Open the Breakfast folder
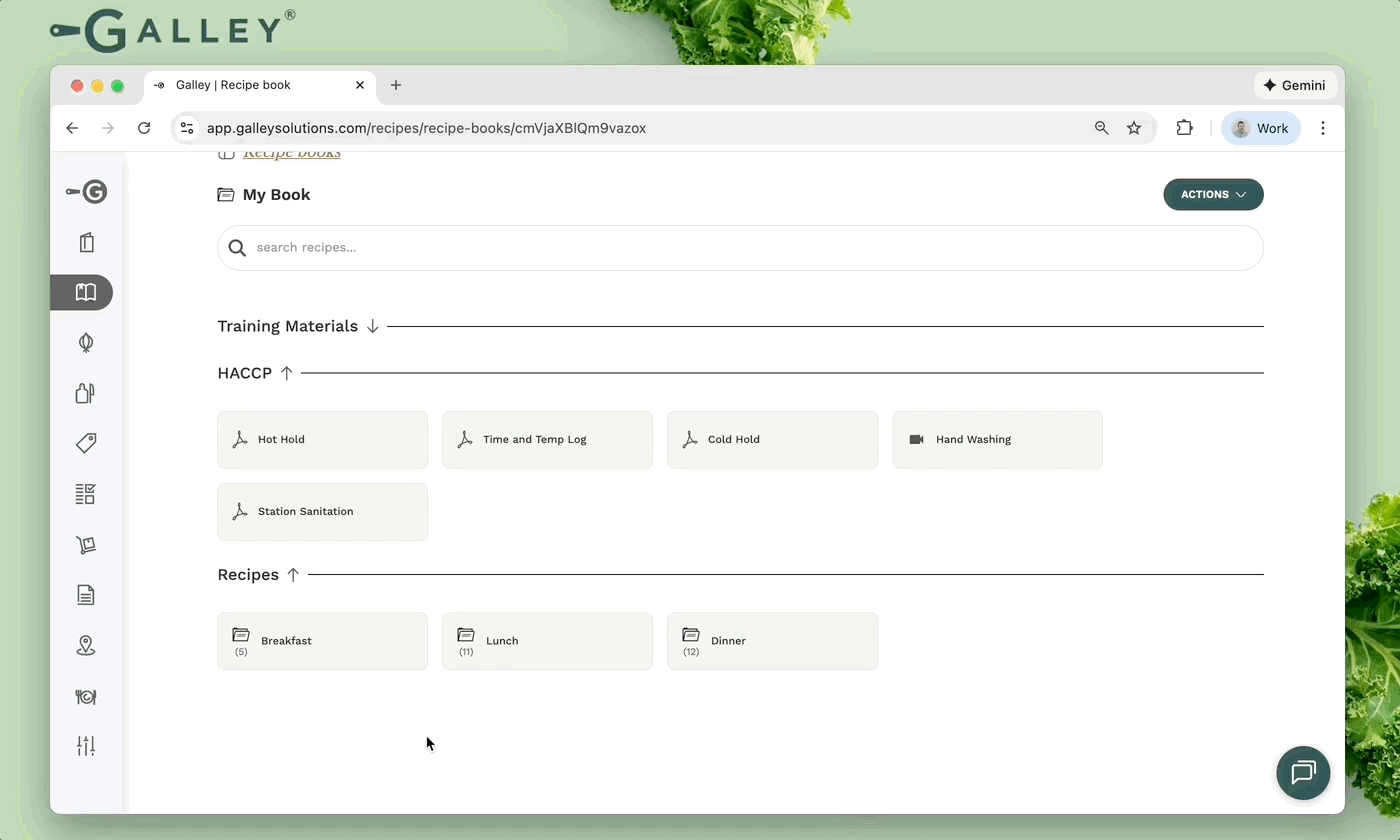The height and width of the screenshot is (840, 1400). click(x=322, y=641)
